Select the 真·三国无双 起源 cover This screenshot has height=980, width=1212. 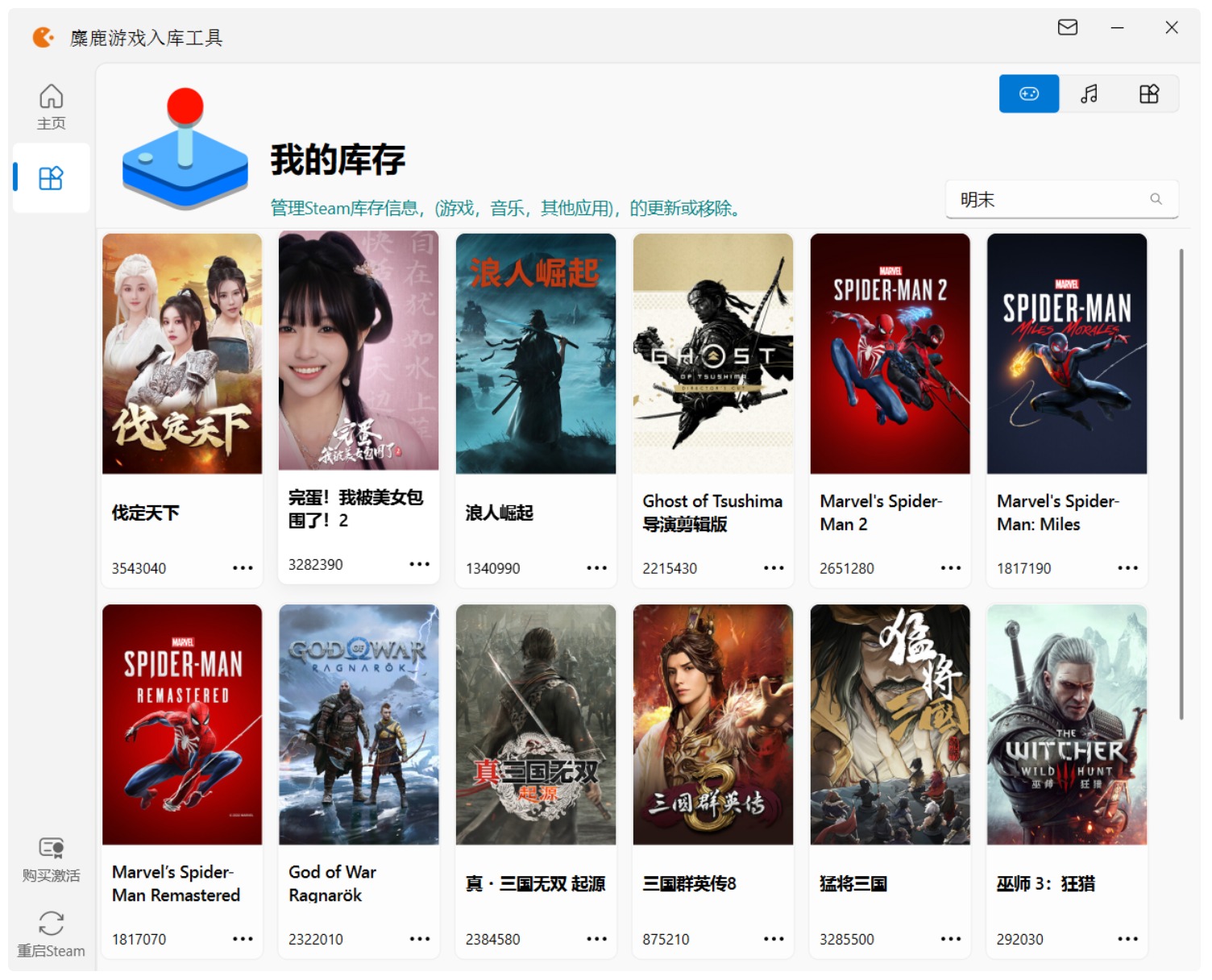[536, 725]
